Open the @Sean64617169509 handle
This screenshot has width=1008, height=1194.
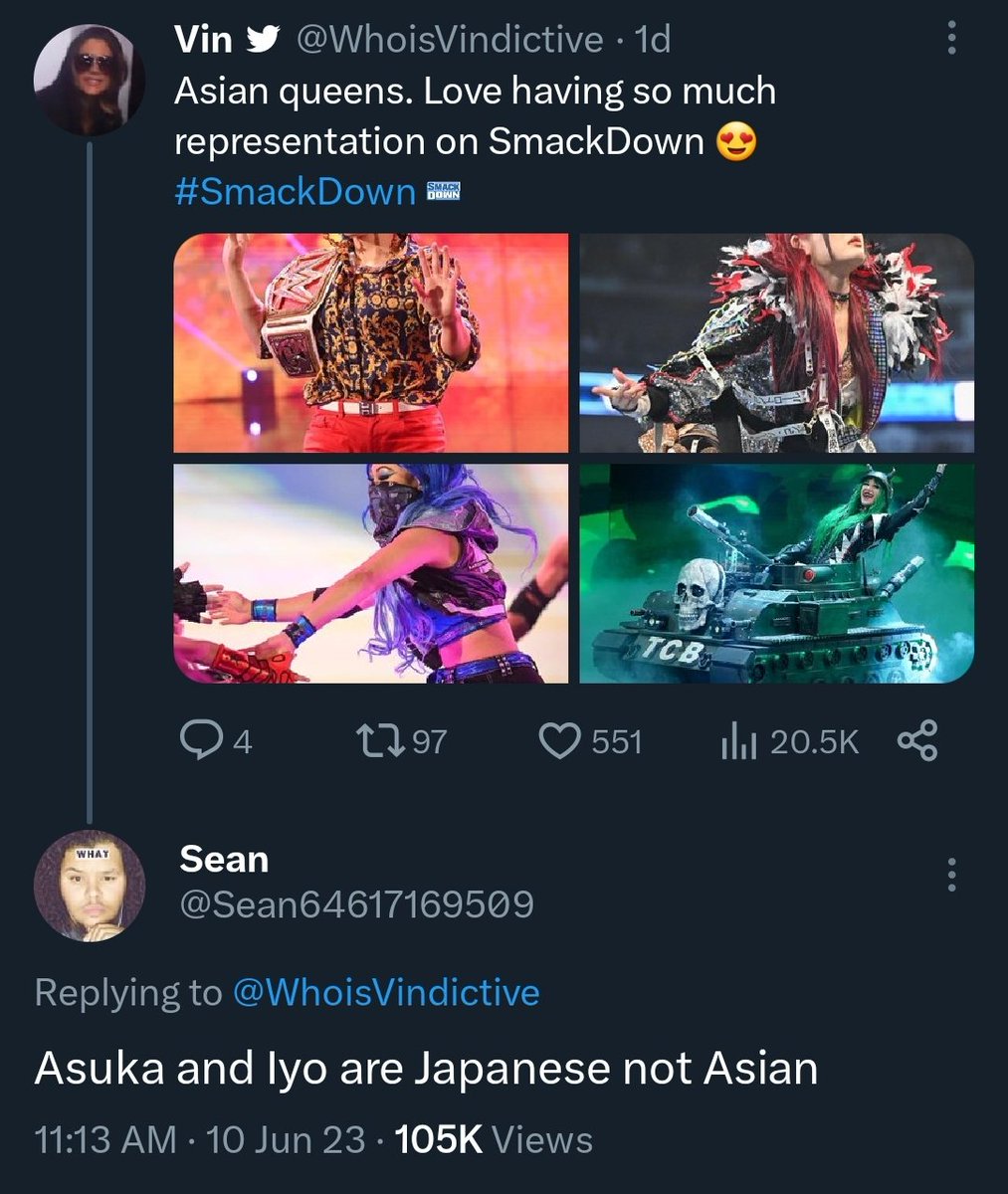356,904
